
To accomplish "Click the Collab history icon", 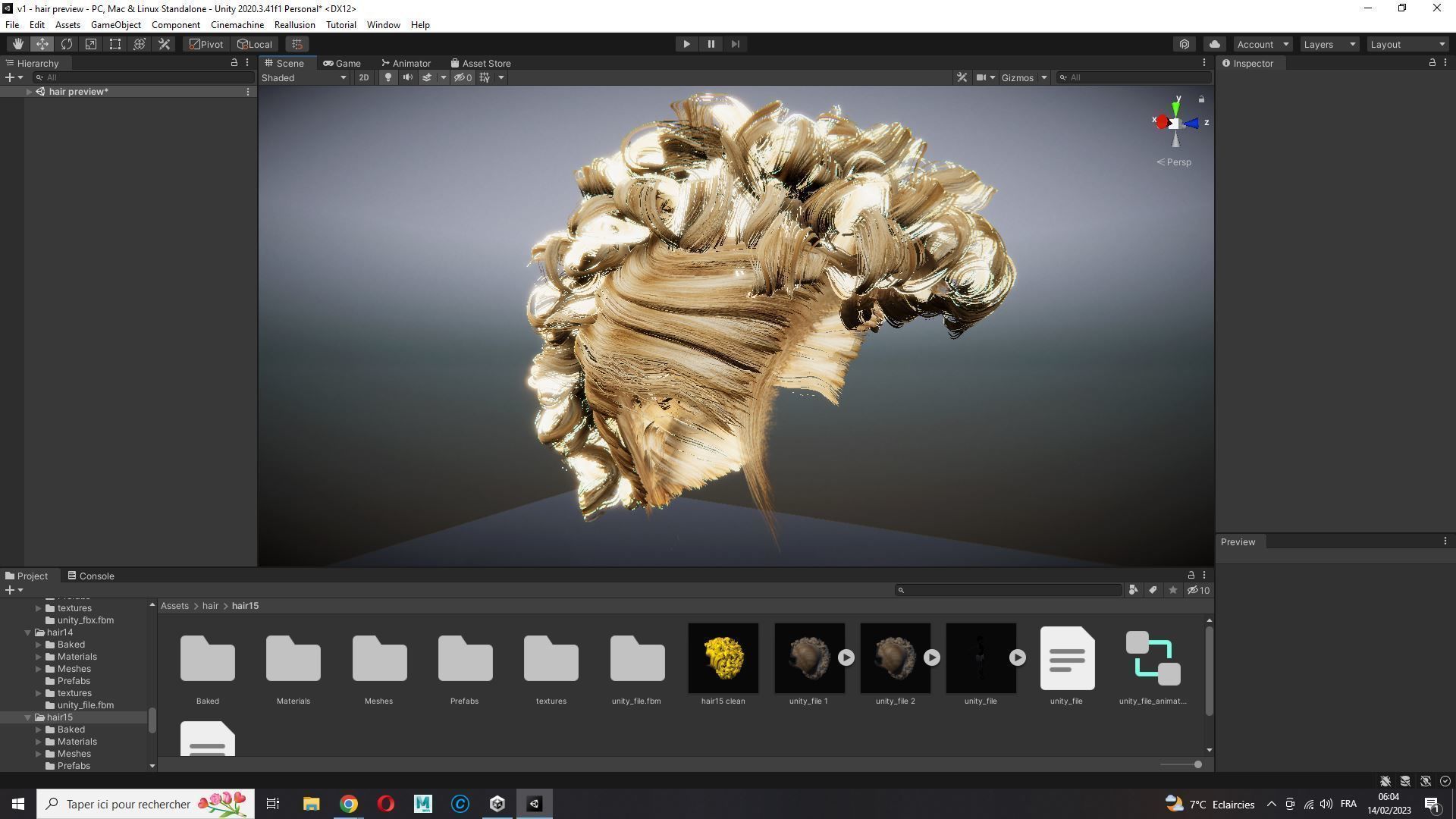I will 1185,44.
